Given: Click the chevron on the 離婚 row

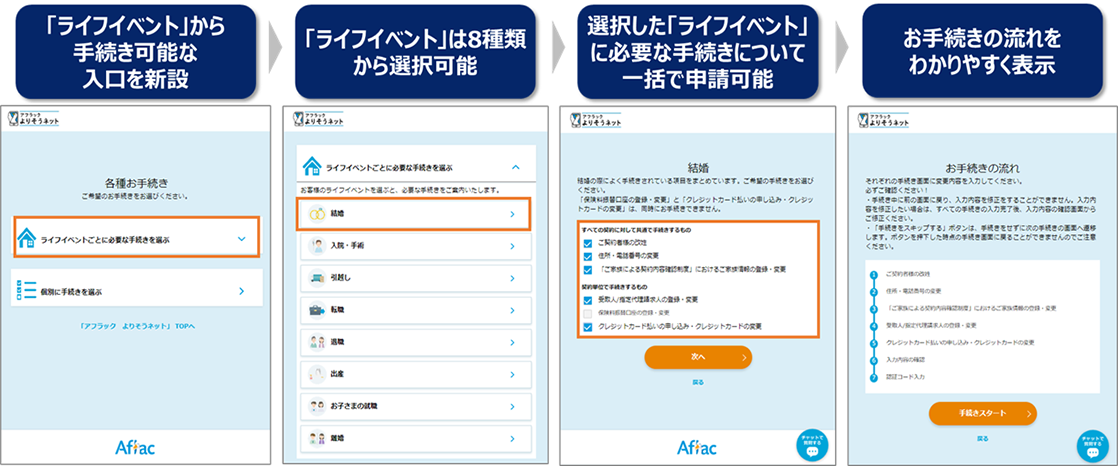Looking at the screenshot, I should (512, 437).
